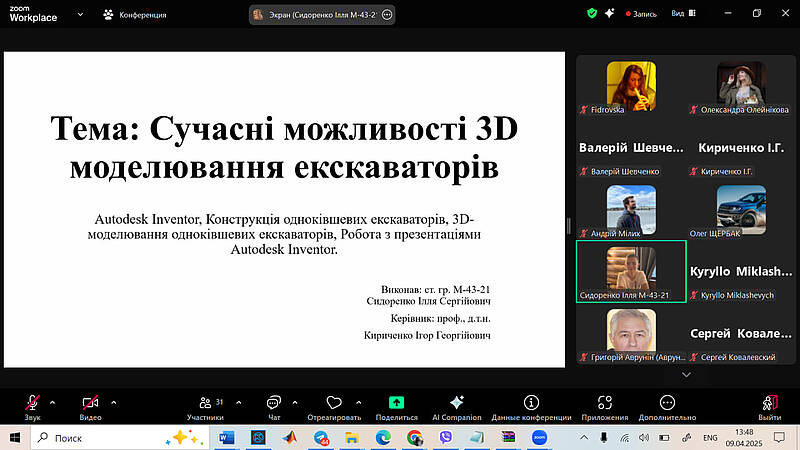Start screen sharing with Поделиться
The image size is (800, 450).
396,408
